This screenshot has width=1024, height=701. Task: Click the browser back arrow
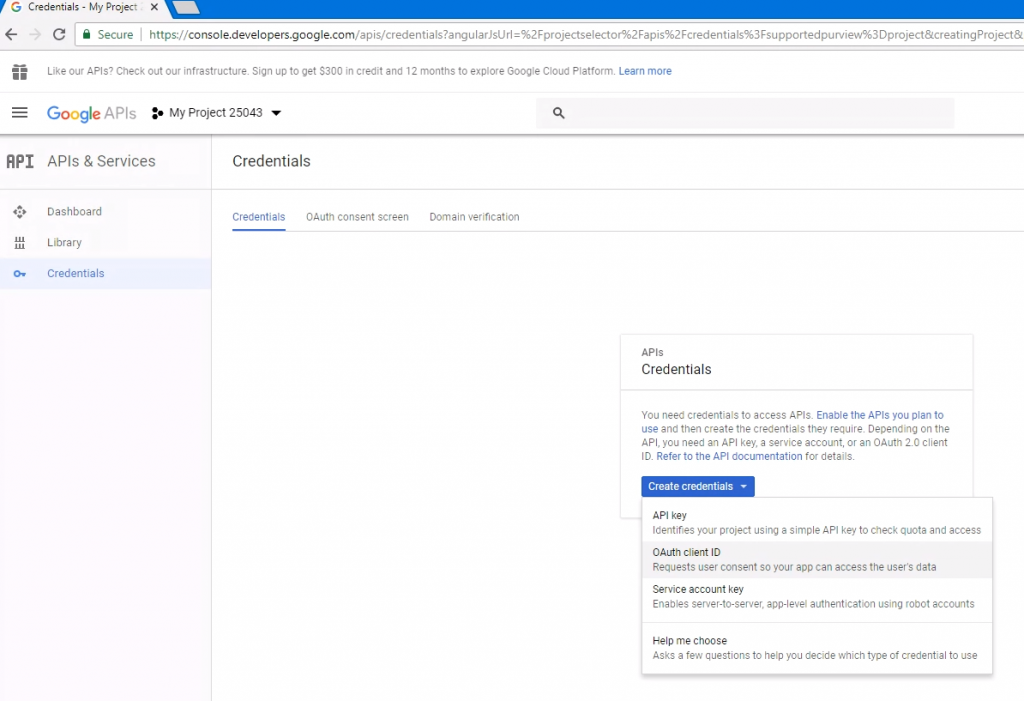pyautogui.click(x=11, y=35)
